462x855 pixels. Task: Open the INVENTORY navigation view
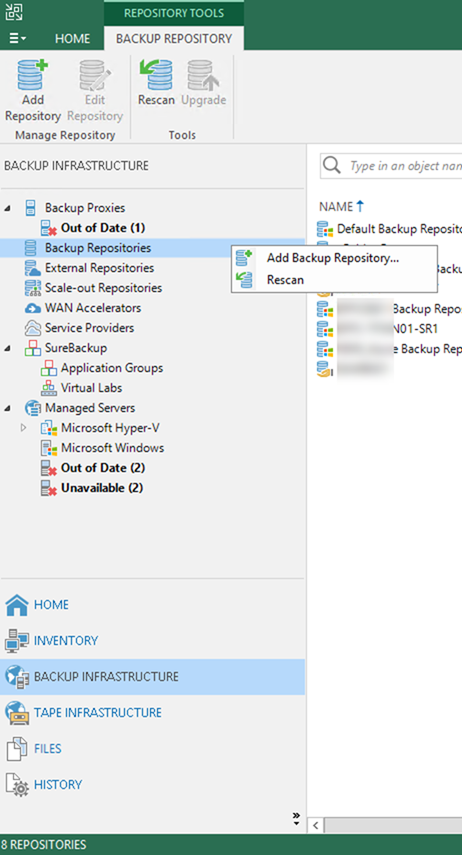[x=66, y=641]
